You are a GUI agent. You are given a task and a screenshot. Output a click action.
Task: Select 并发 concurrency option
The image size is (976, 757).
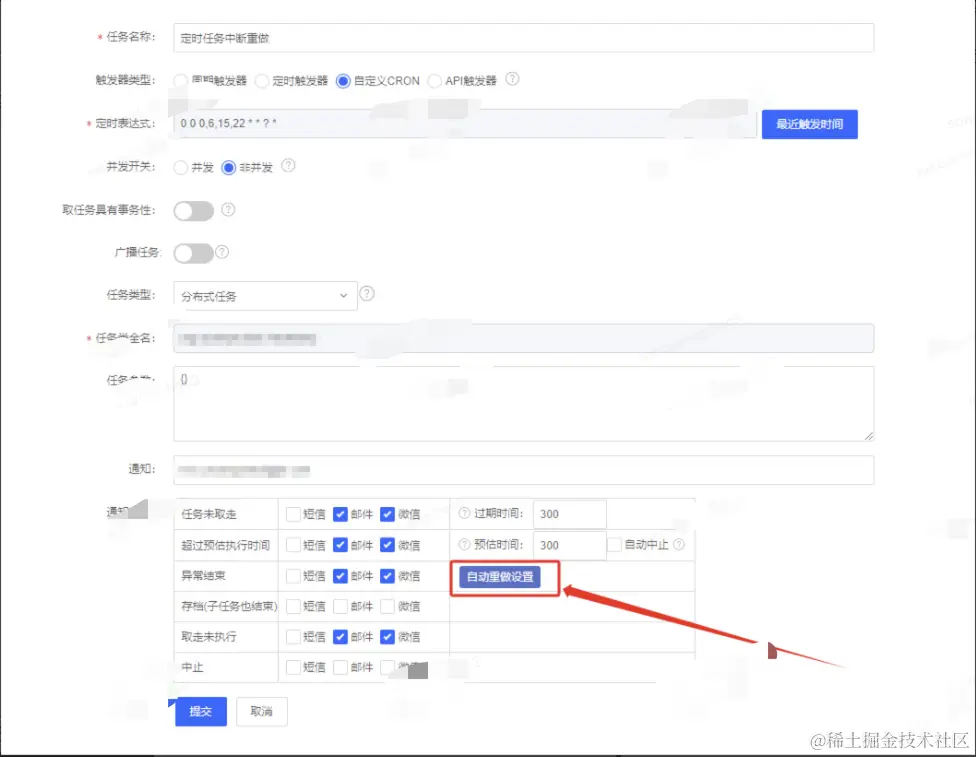pos(181,167)
